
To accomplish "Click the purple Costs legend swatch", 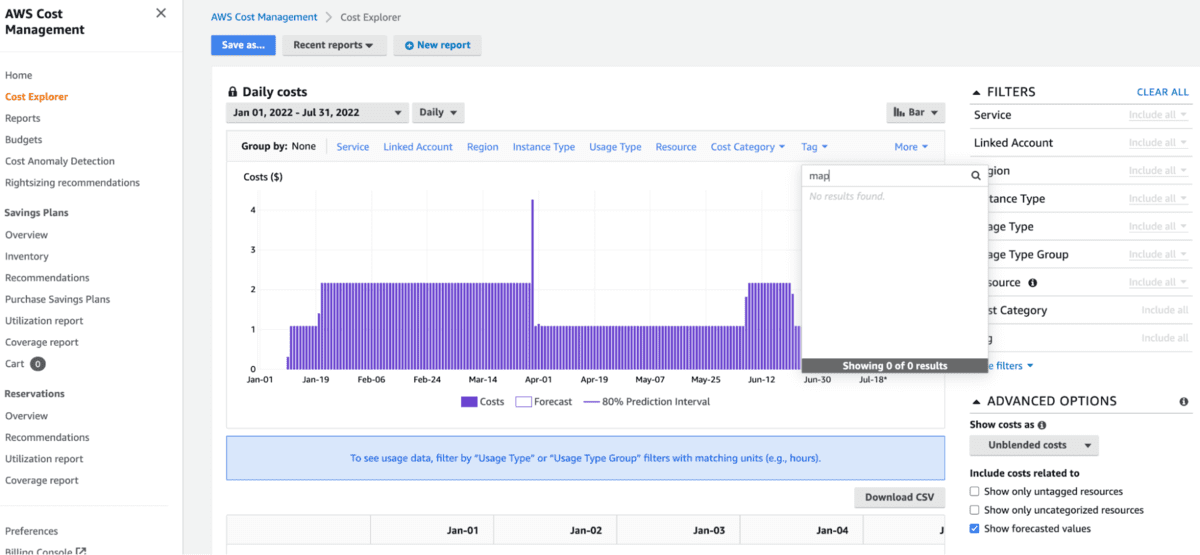I will 469,402.
